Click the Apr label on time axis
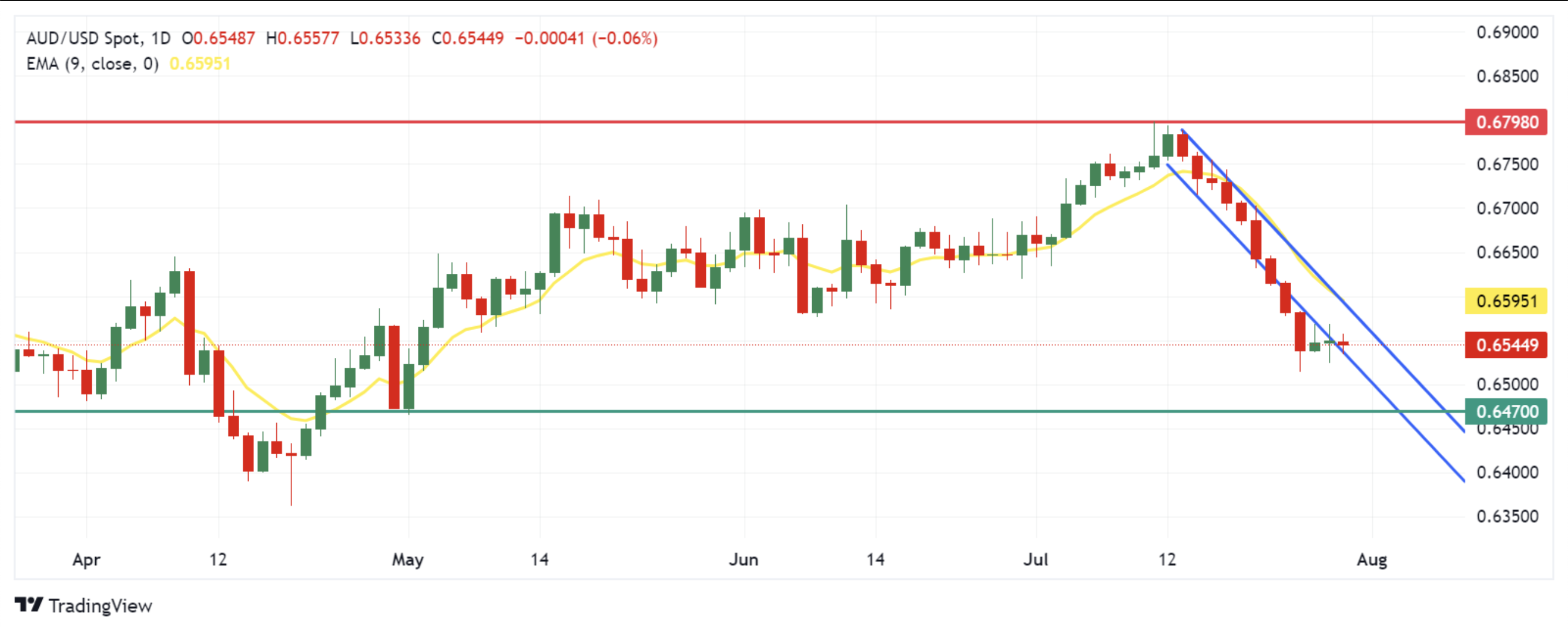This screenshot has height=631, width=1568. (x=86, y=559)
